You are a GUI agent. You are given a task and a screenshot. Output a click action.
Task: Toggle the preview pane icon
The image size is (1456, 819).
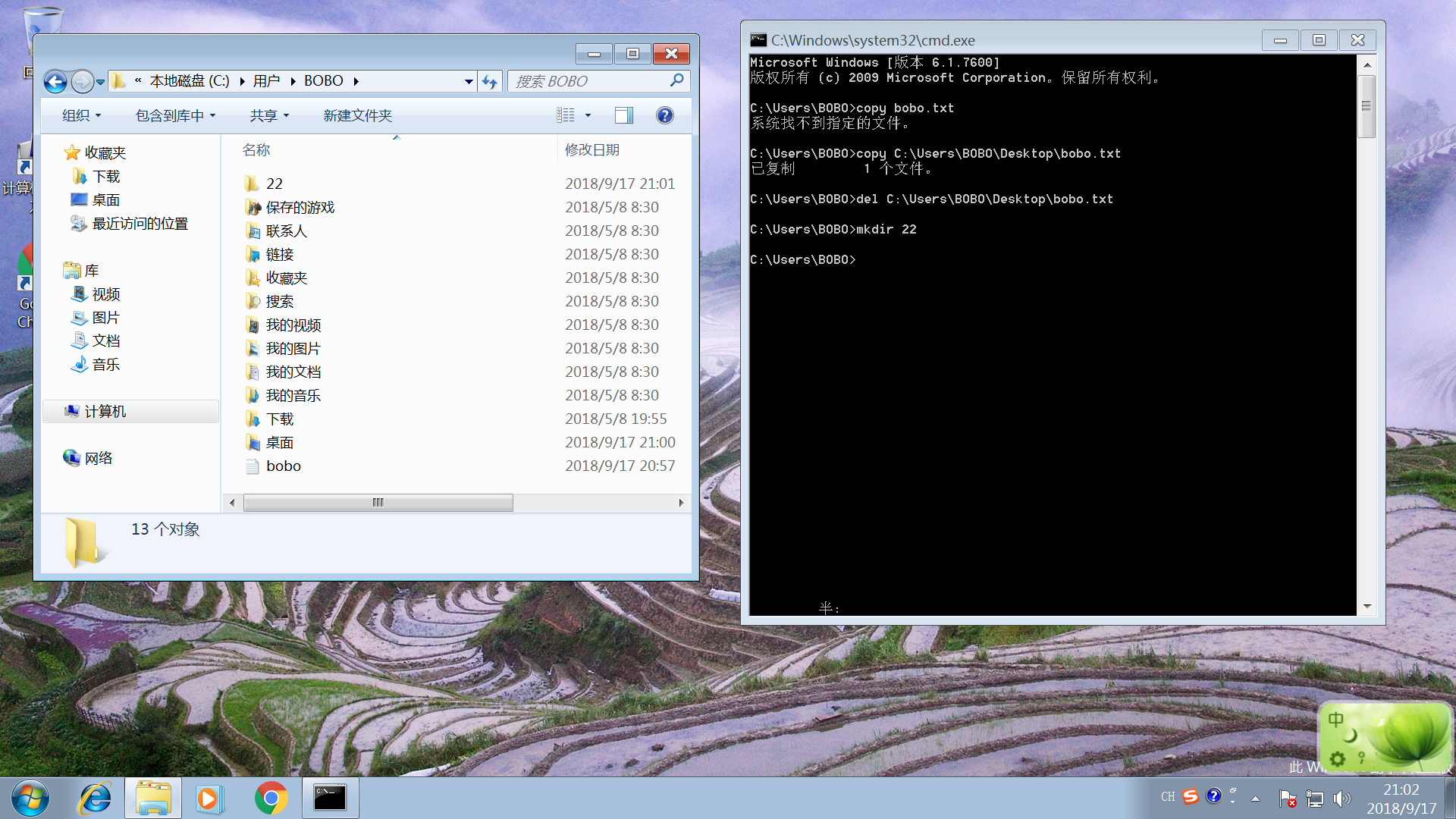click(623, 115)
